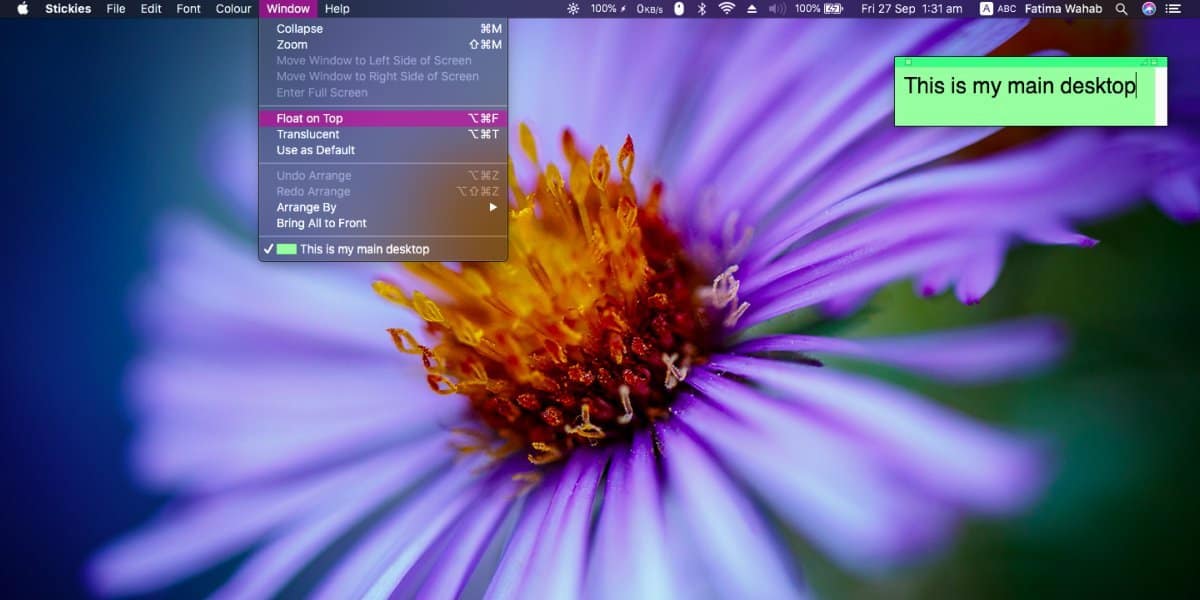
Task: Click the volume speaker icon
Action: [x=777, y=8]
